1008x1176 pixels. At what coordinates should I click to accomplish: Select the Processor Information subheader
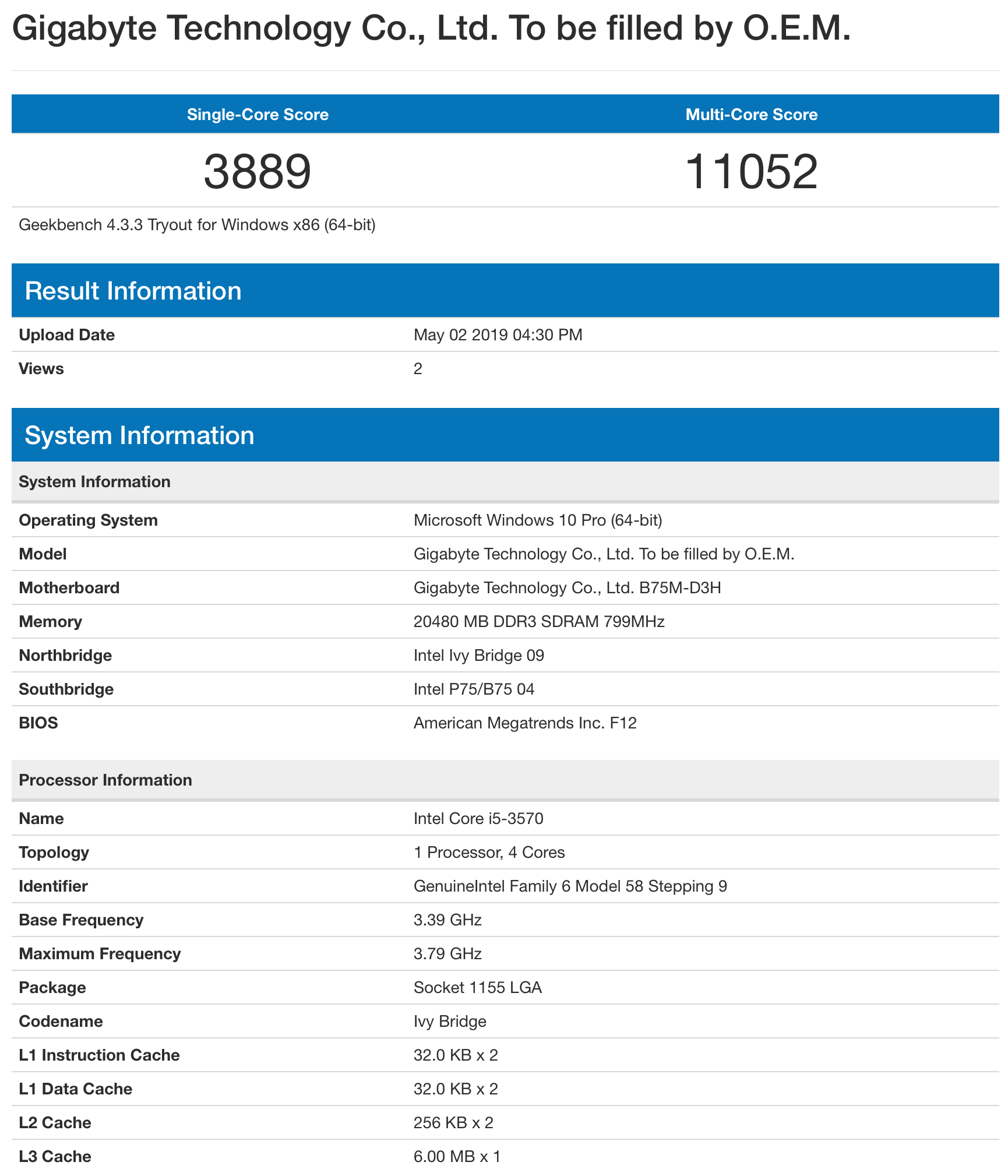click(505, 780)
